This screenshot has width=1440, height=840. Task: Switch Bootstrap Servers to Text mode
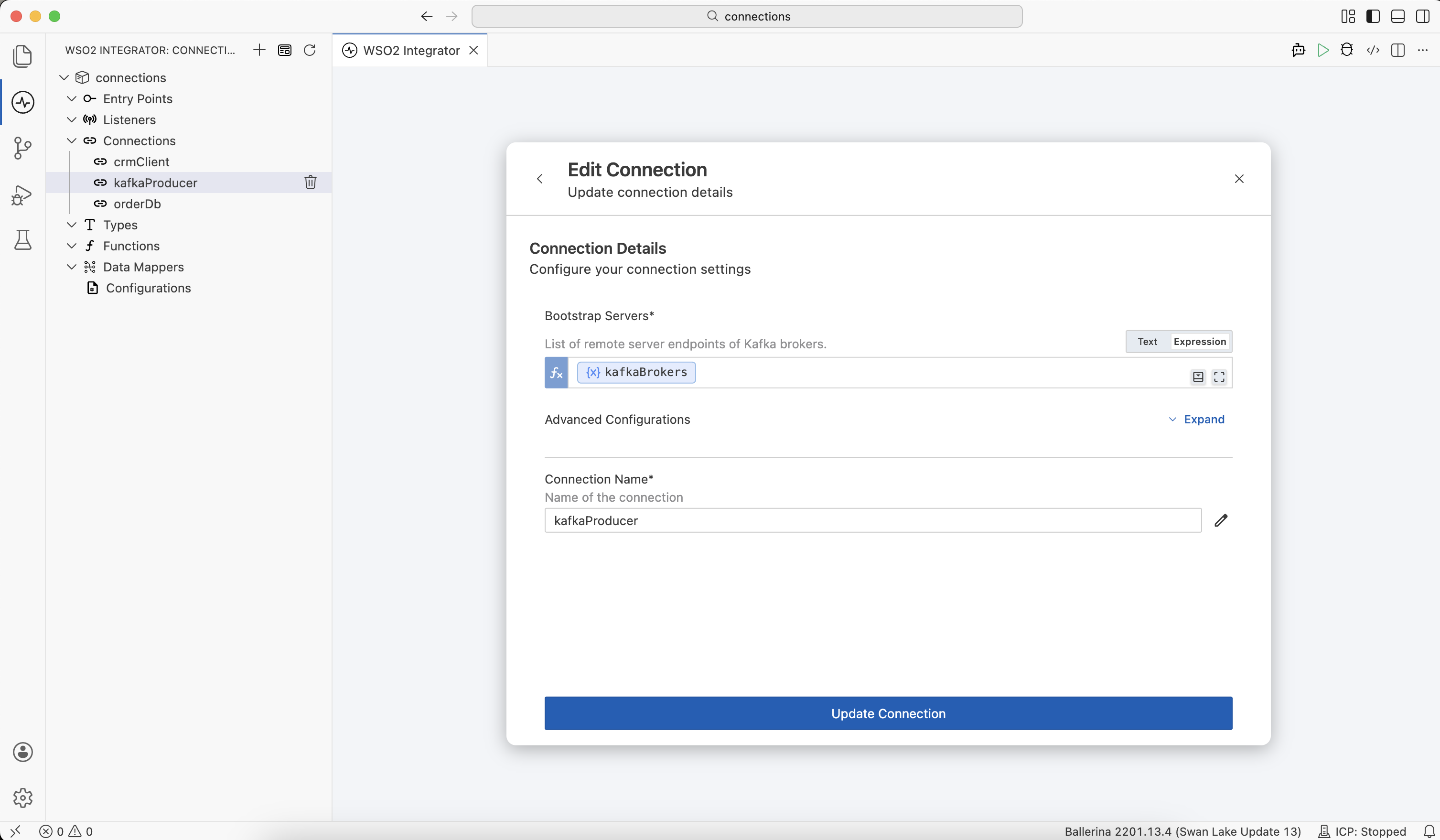[x=1148, y=342]
